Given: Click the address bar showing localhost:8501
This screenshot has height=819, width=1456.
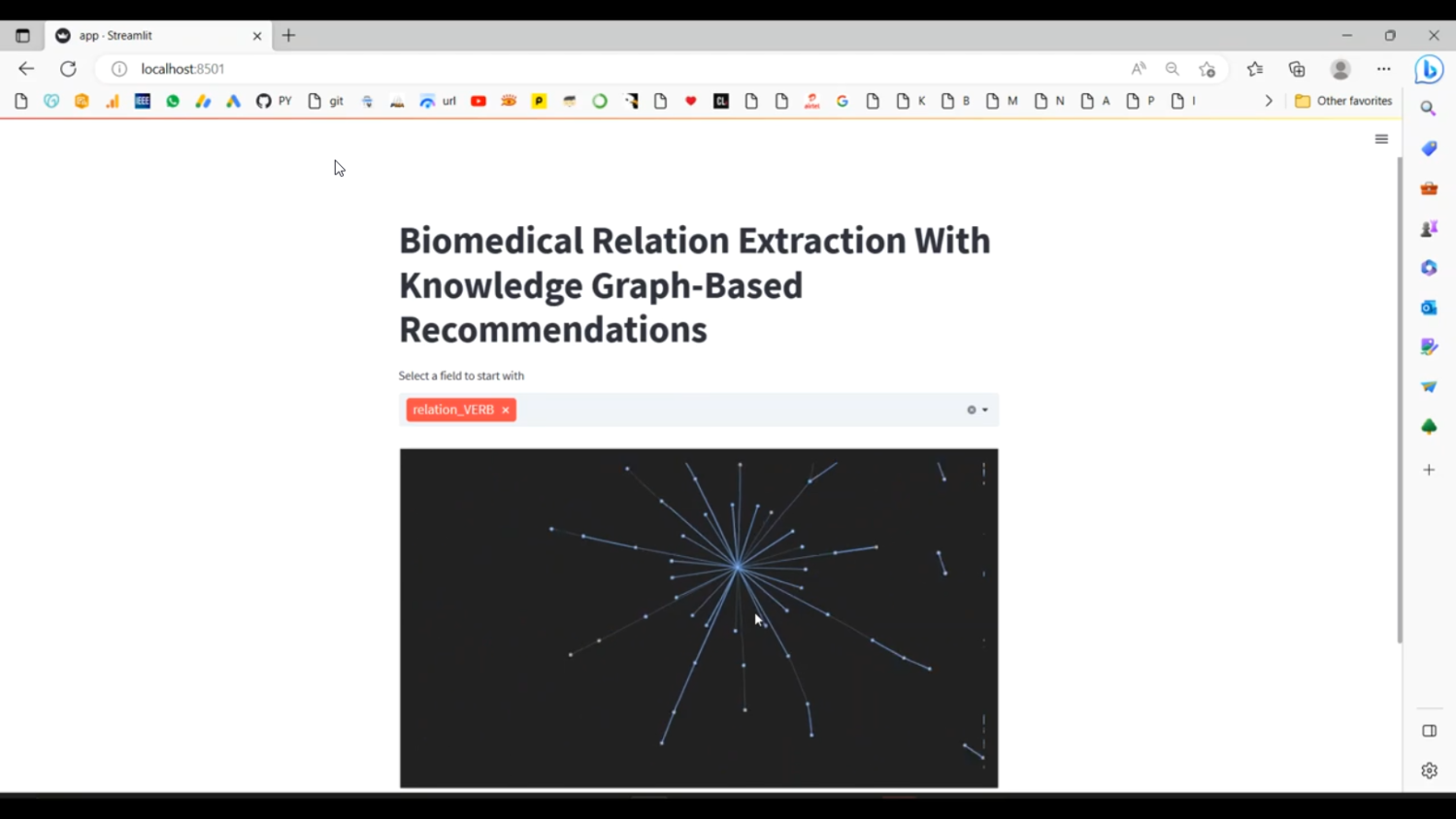Looking at the screenshot, I should pos(621,69).
